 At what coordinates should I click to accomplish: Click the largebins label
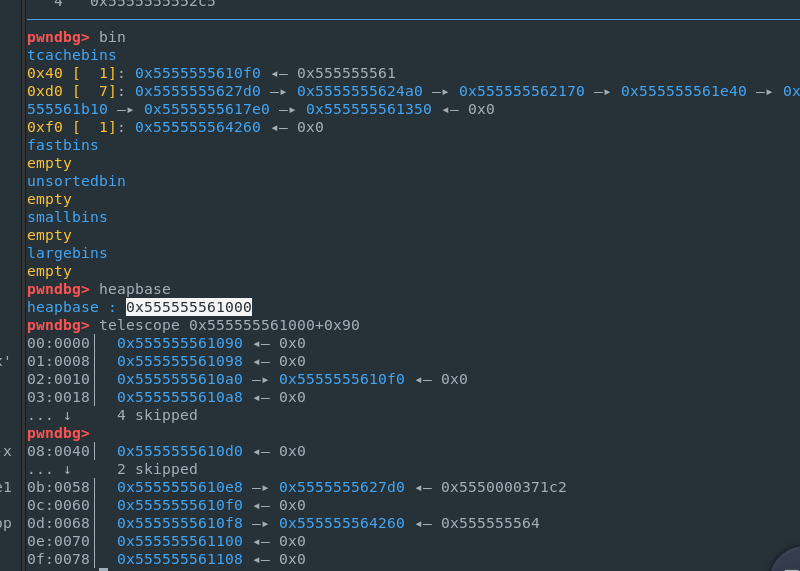67,253
